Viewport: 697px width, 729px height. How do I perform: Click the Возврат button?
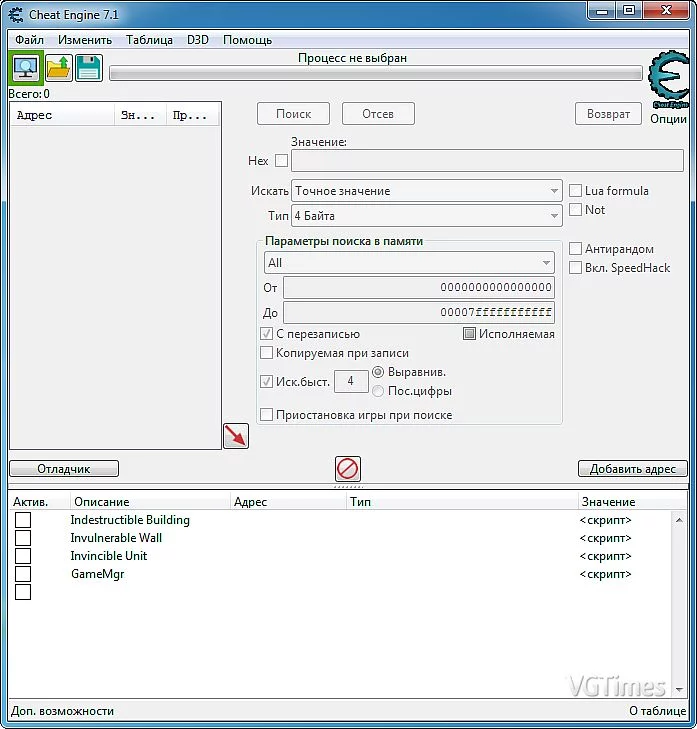pyautogui.click(x=608, y=114)
